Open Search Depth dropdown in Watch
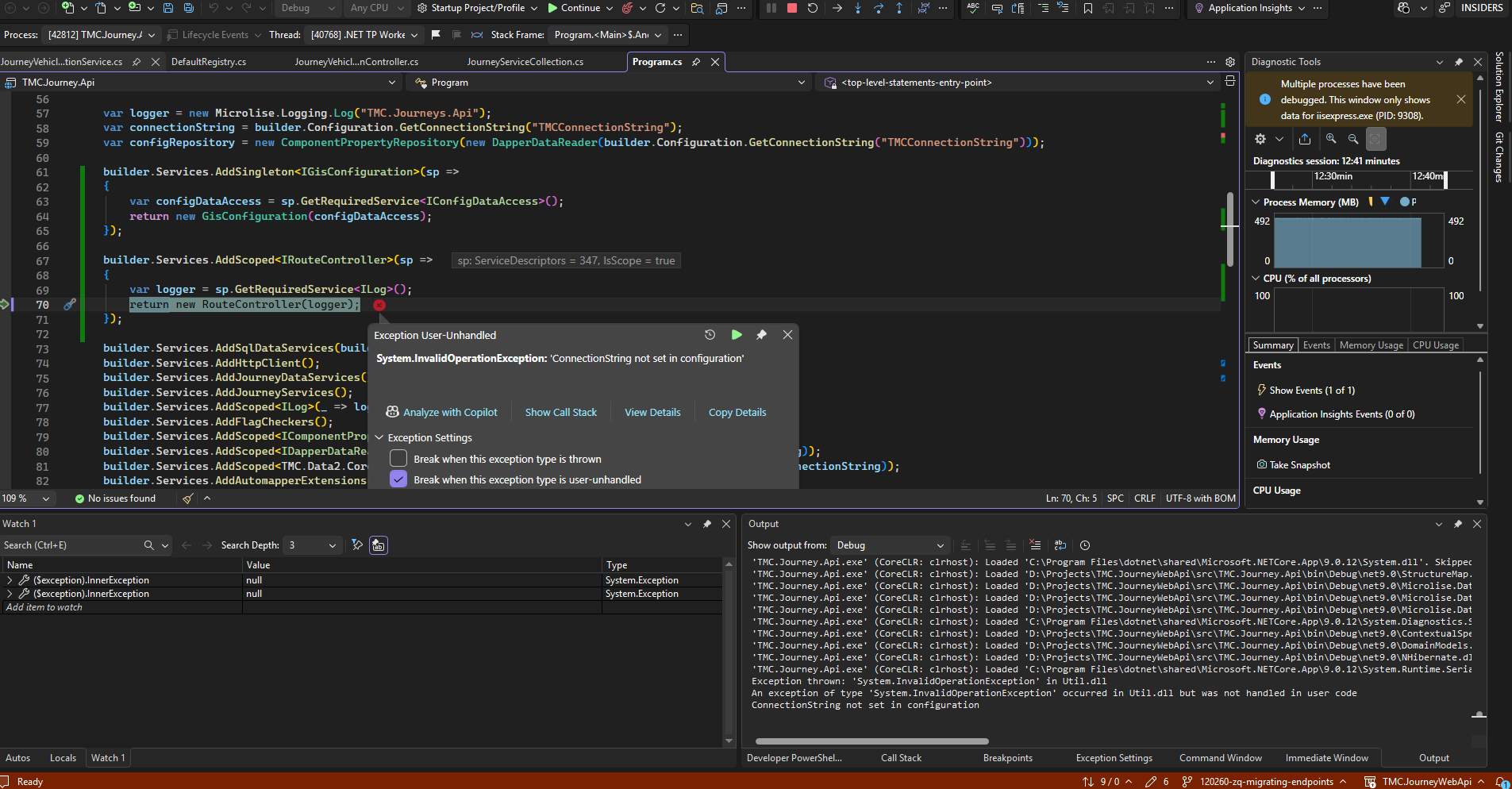This screenshot has height=789, width=1512. [x=313, y=545]
